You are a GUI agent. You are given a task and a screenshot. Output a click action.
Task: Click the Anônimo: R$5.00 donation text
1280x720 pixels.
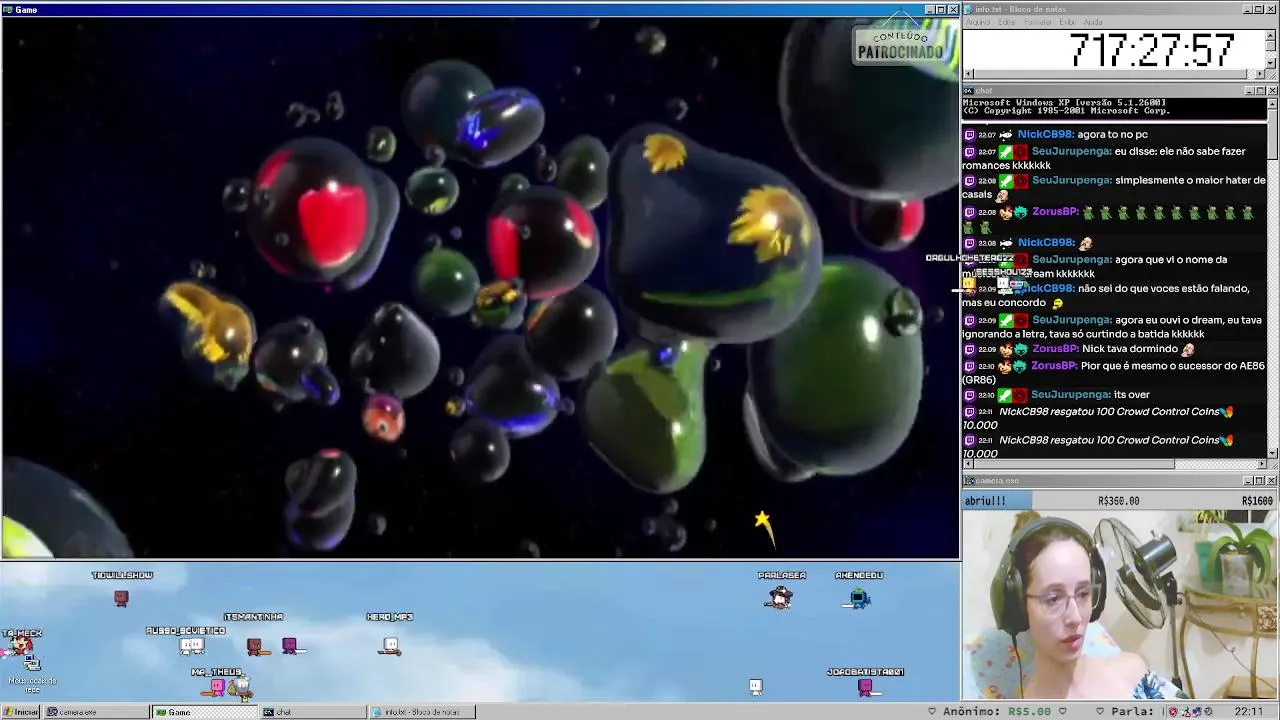pos(997,712)
